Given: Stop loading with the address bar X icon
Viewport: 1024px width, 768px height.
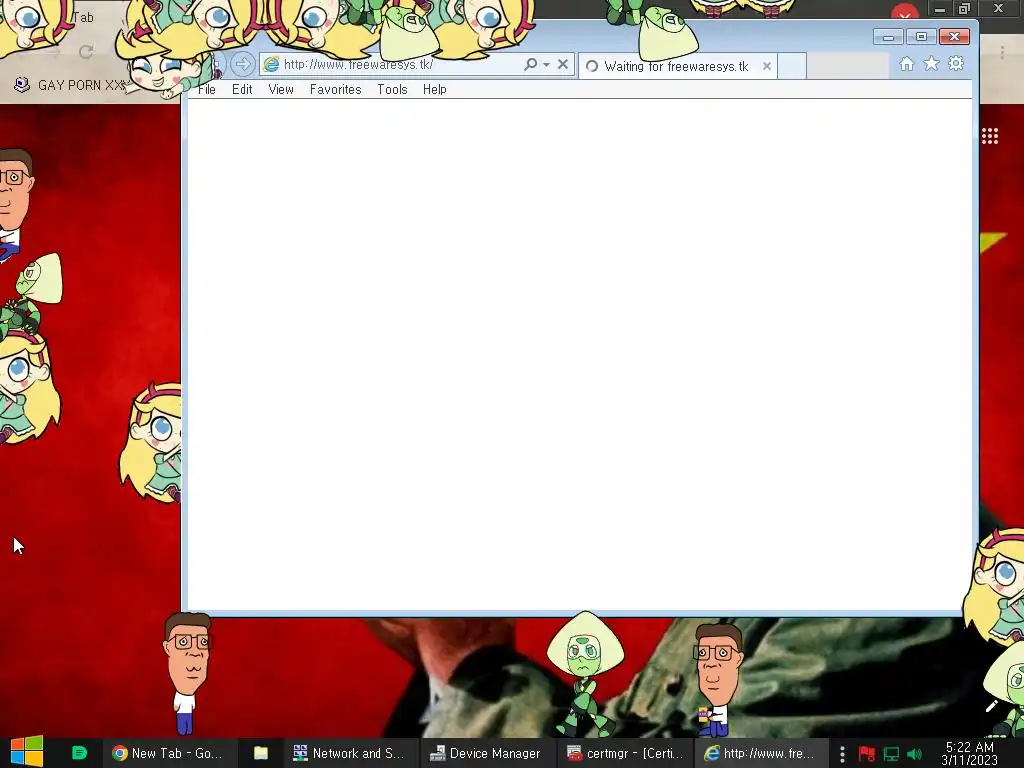Looking at the screenshot, I should point(563,64).
